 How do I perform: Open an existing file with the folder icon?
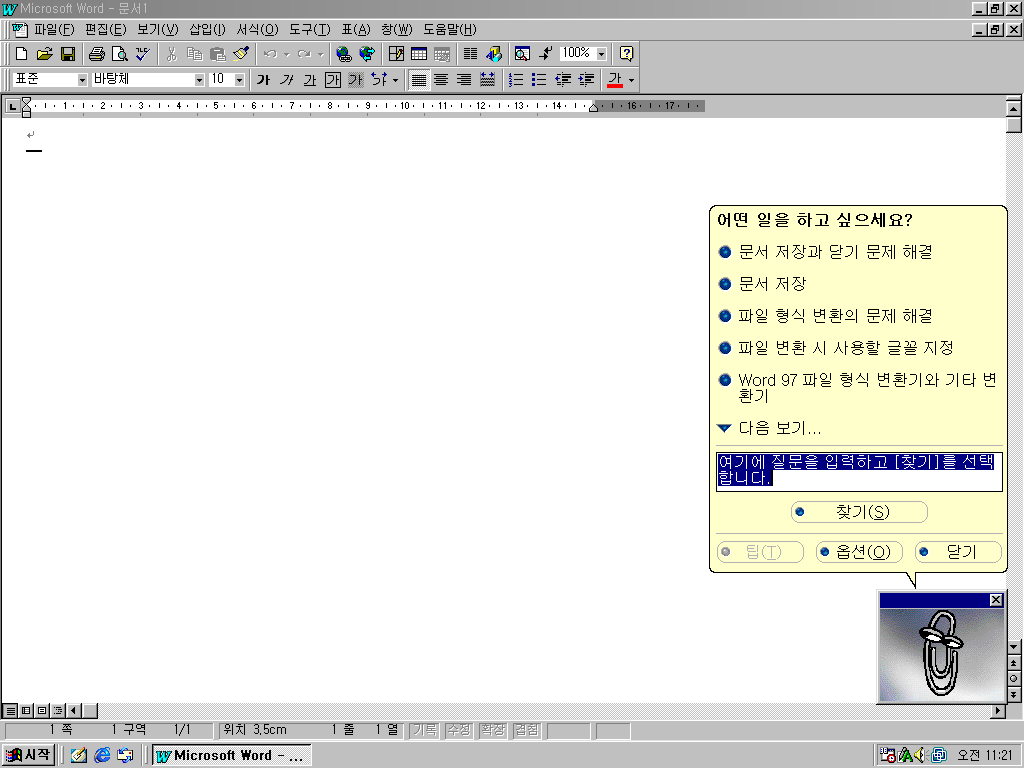[44, 54]
